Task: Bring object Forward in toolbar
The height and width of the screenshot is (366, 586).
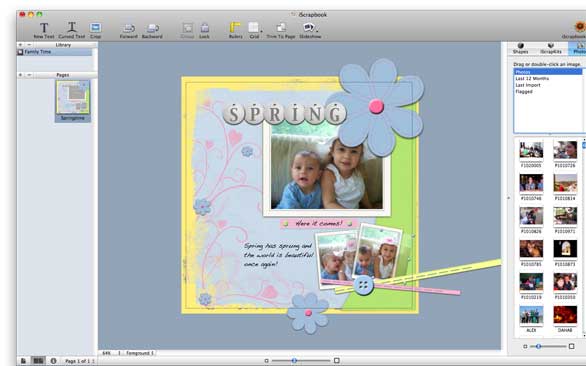Action: point(129,31)
